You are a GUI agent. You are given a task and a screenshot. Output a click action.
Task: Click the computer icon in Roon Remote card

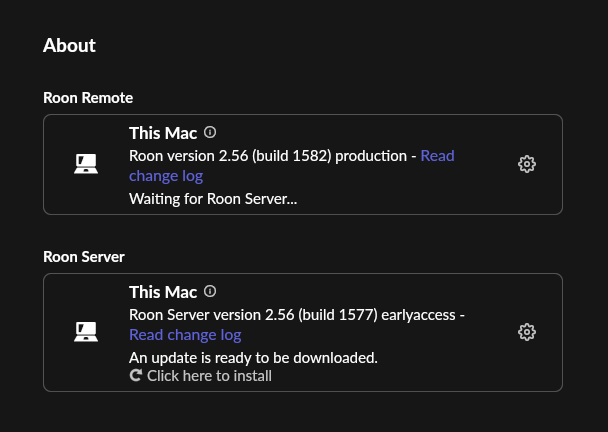click(86, 164)
